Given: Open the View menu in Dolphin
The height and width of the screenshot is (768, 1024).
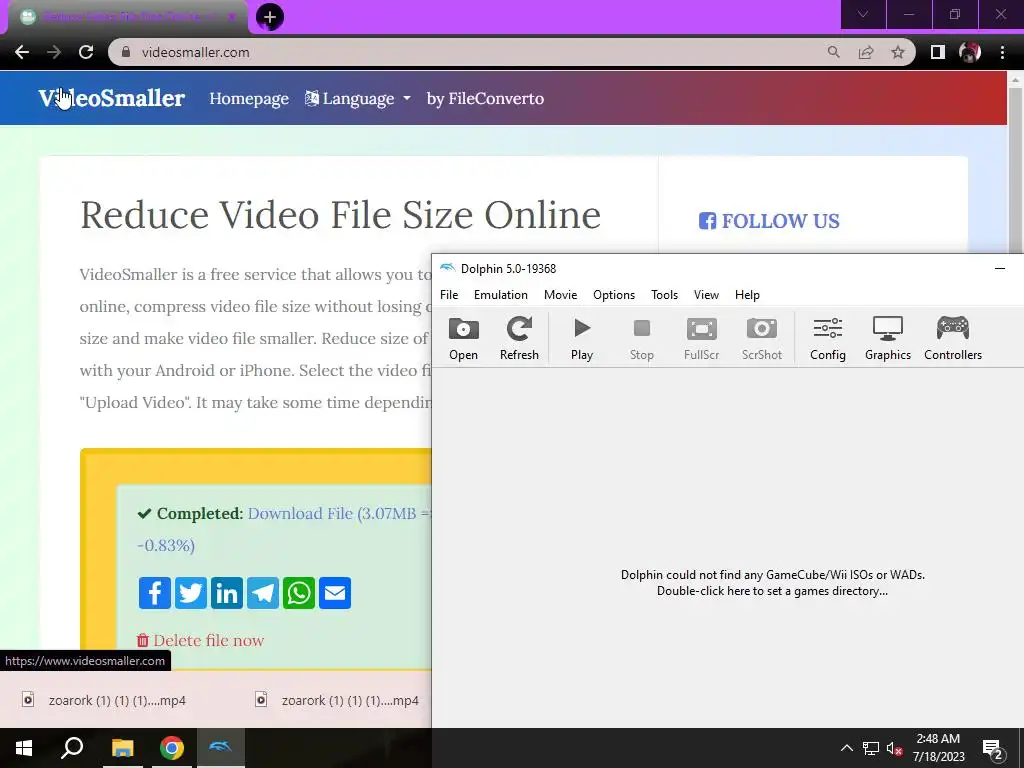Looking at the screenshot, I should (x=706, y=295).
